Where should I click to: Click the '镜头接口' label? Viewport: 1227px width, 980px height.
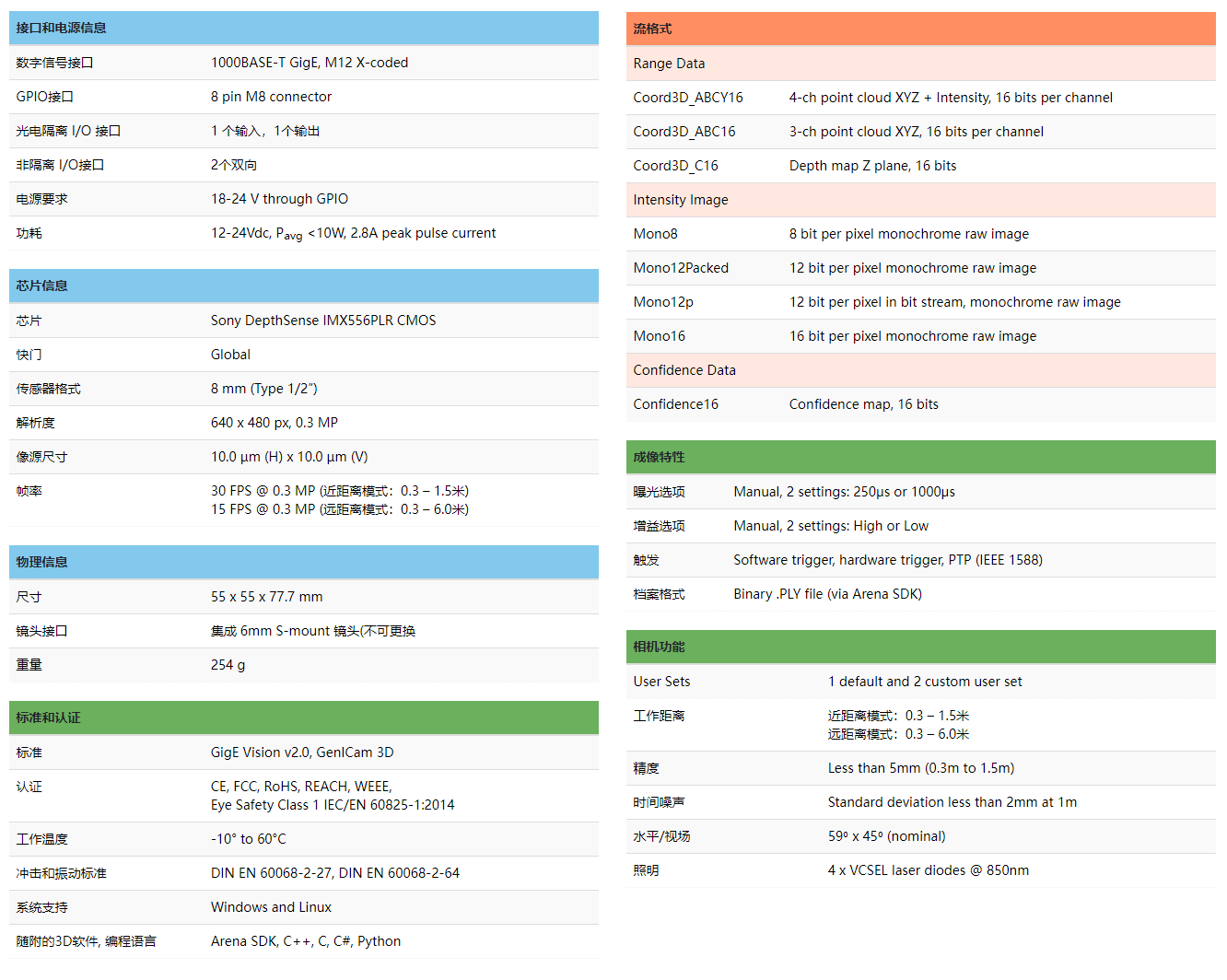click(41, 631)
